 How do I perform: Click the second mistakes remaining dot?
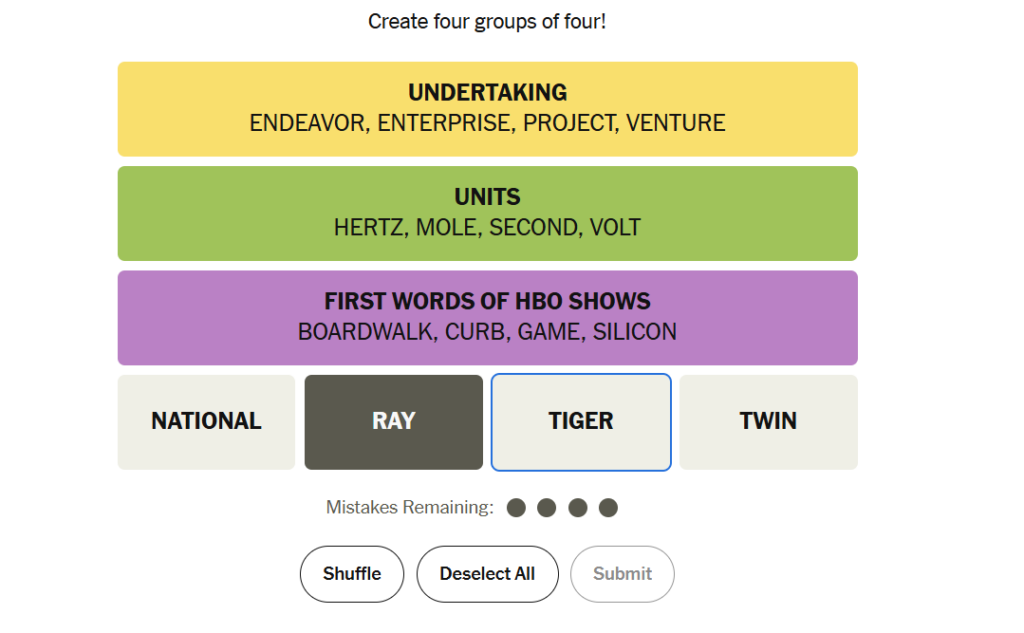[546, 508]
